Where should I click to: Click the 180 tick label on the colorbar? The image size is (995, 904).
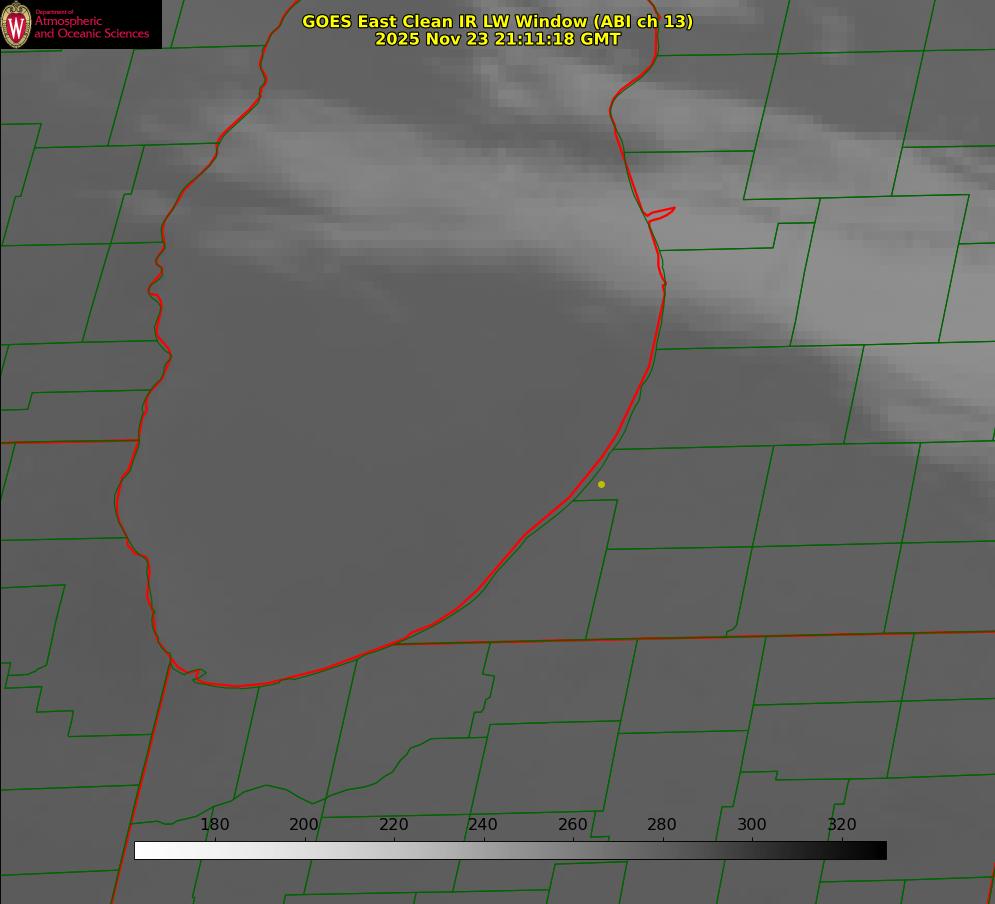215,825
